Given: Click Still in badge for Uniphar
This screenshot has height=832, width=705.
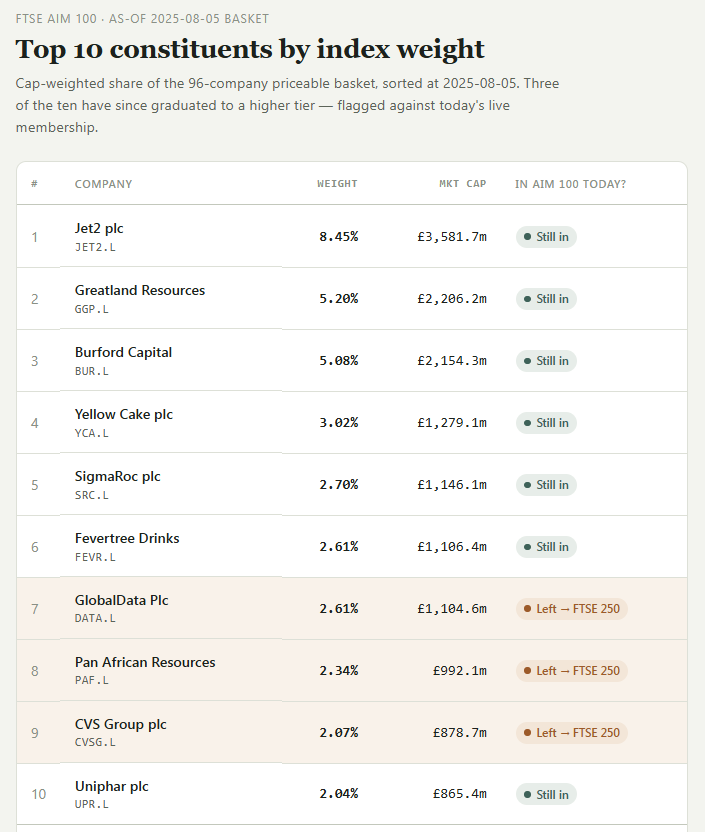Looking at the screenshot, I should coord(546,795).
